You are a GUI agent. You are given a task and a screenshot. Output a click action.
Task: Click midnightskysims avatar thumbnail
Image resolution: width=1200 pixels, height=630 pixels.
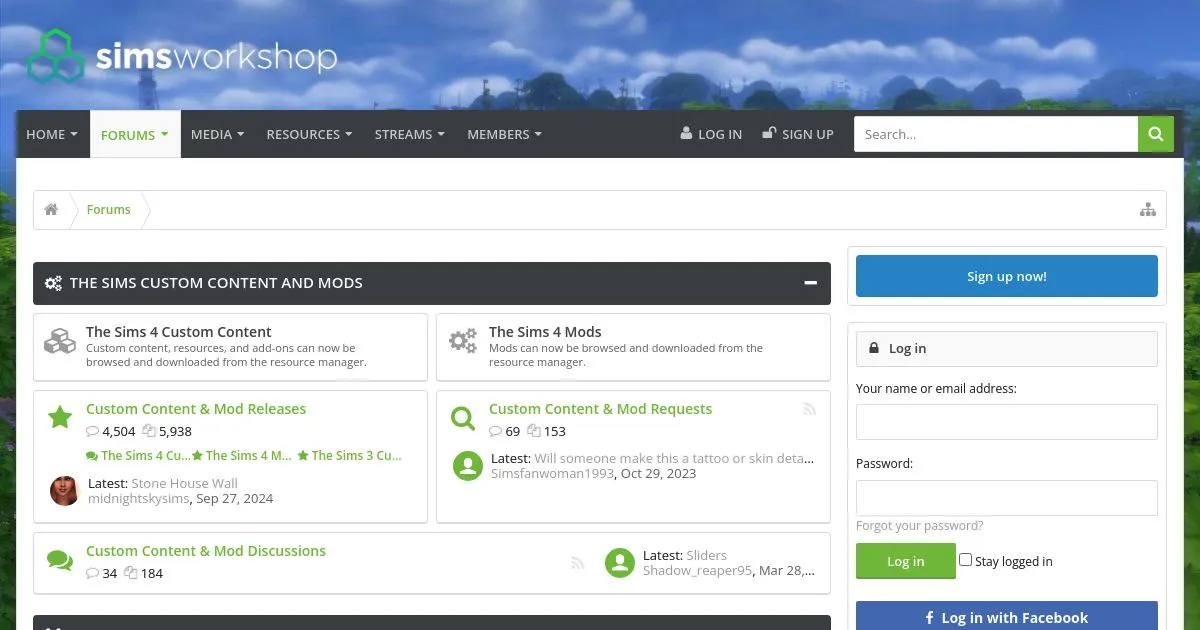point(64,490)
